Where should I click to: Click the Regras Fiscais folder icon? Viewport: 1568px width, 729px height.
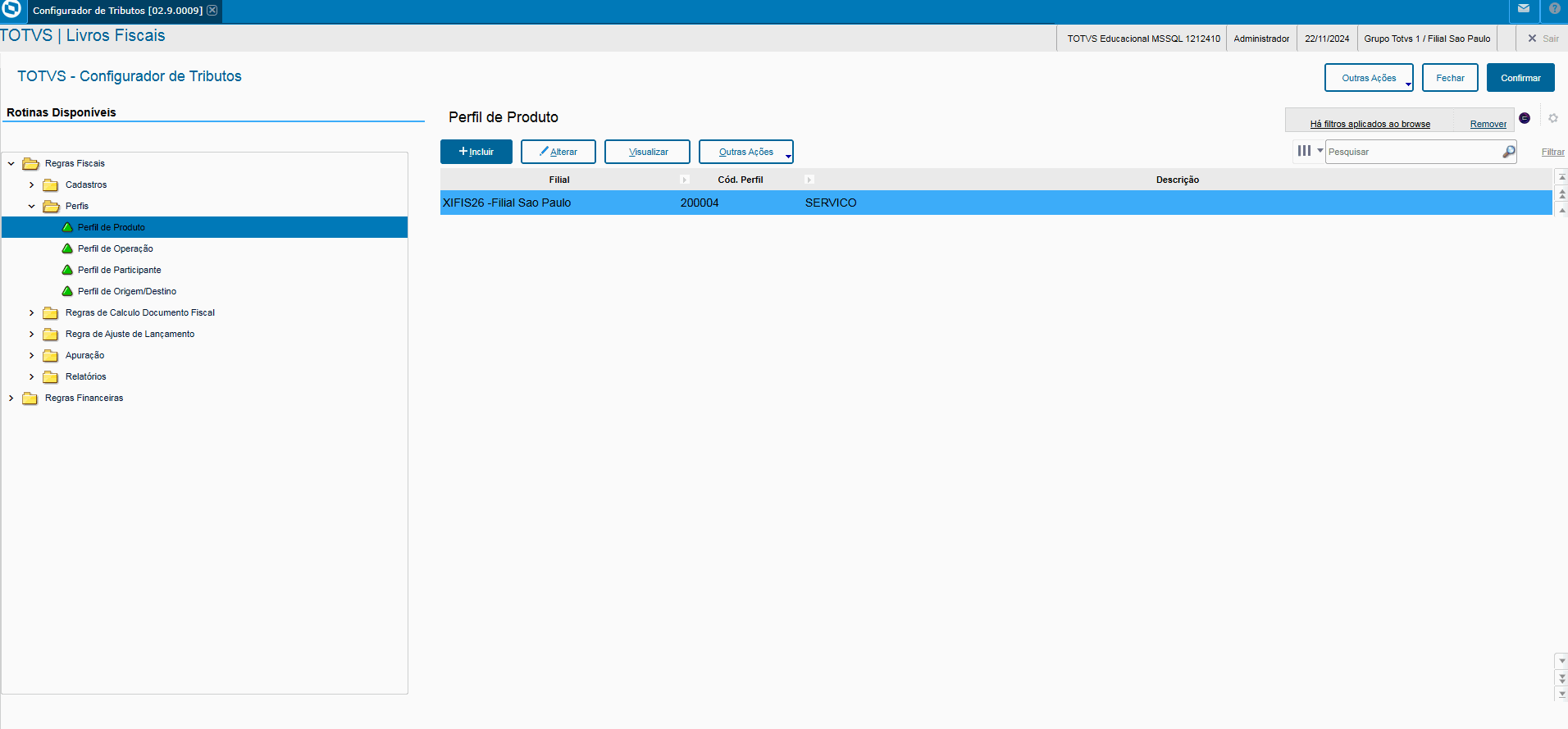pyautogui.click(x=30, y=163)
